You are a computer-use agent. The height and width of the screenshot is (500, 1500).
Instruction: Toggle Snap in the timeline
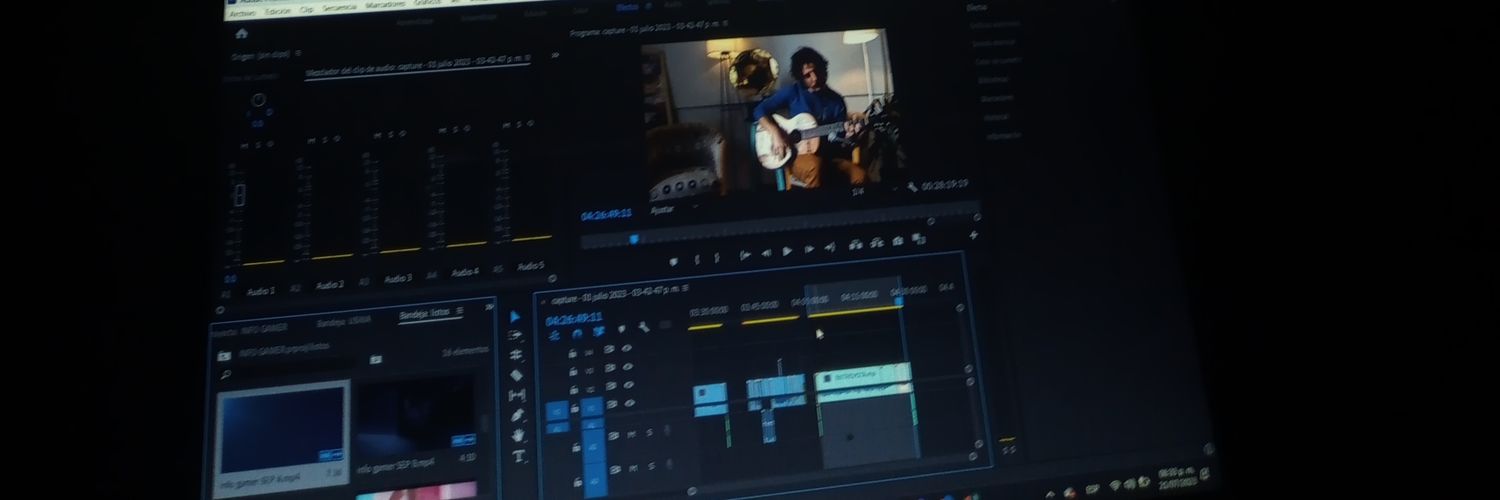[577, 334]
